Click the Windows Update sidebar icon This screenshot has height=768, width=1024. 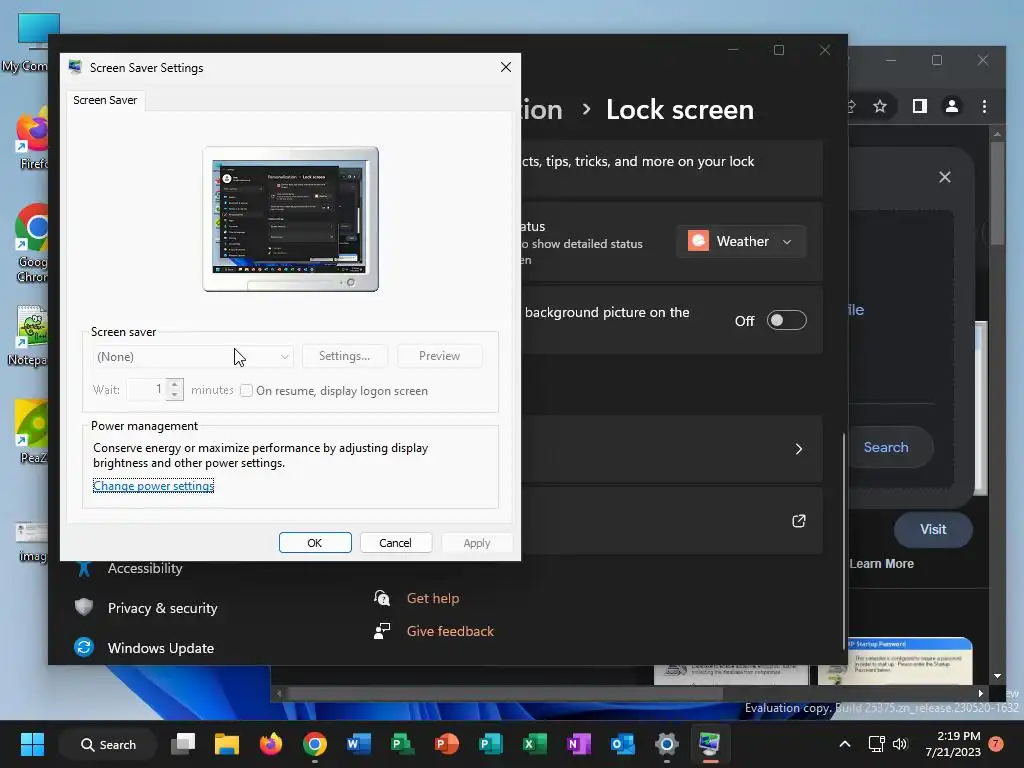pos(84,647)
